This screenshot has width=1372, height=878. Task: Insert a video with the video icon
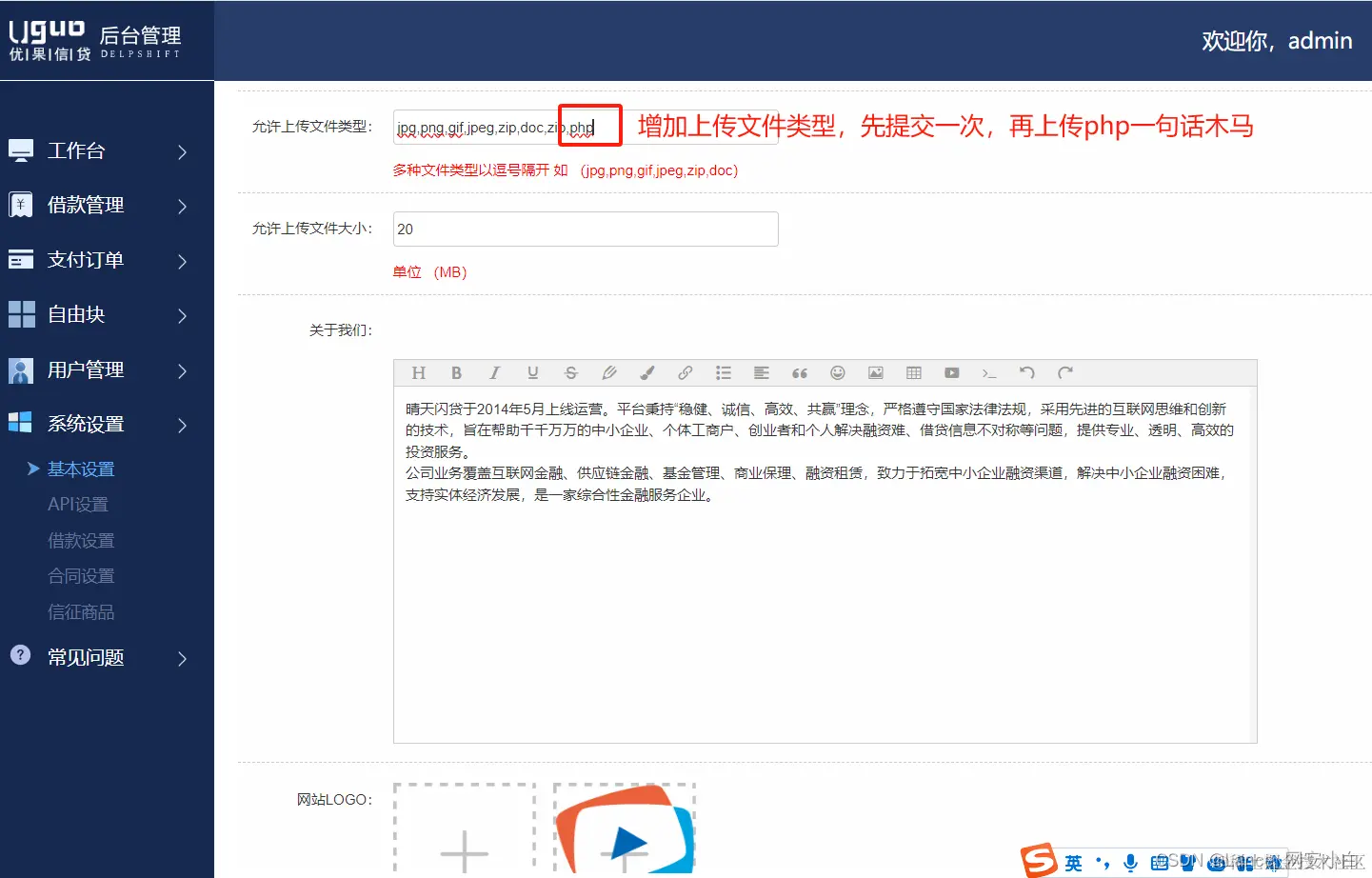tap(951, 372)
